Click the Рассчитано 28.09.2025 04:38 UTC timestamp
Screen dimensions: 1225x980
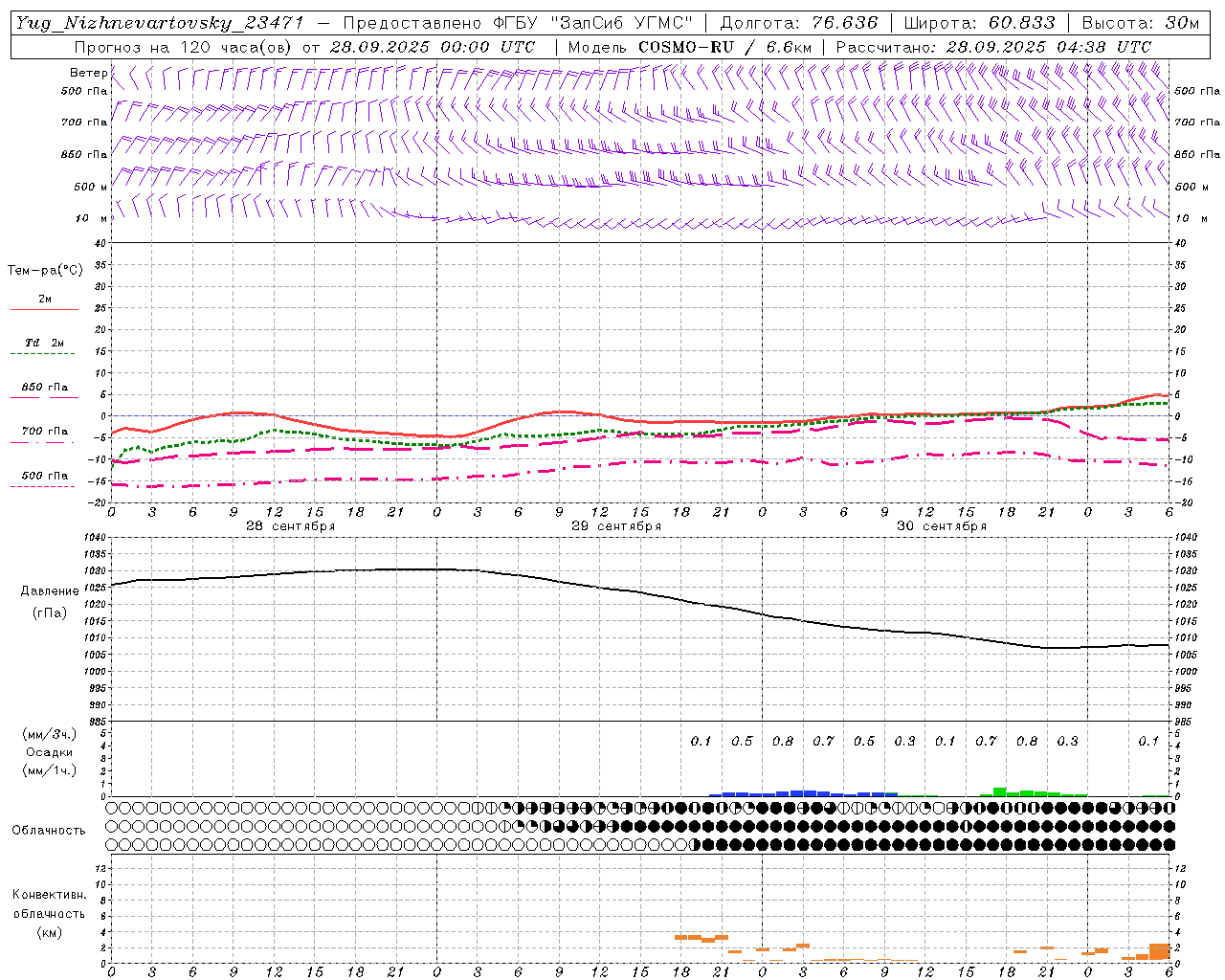pos(993,47)
